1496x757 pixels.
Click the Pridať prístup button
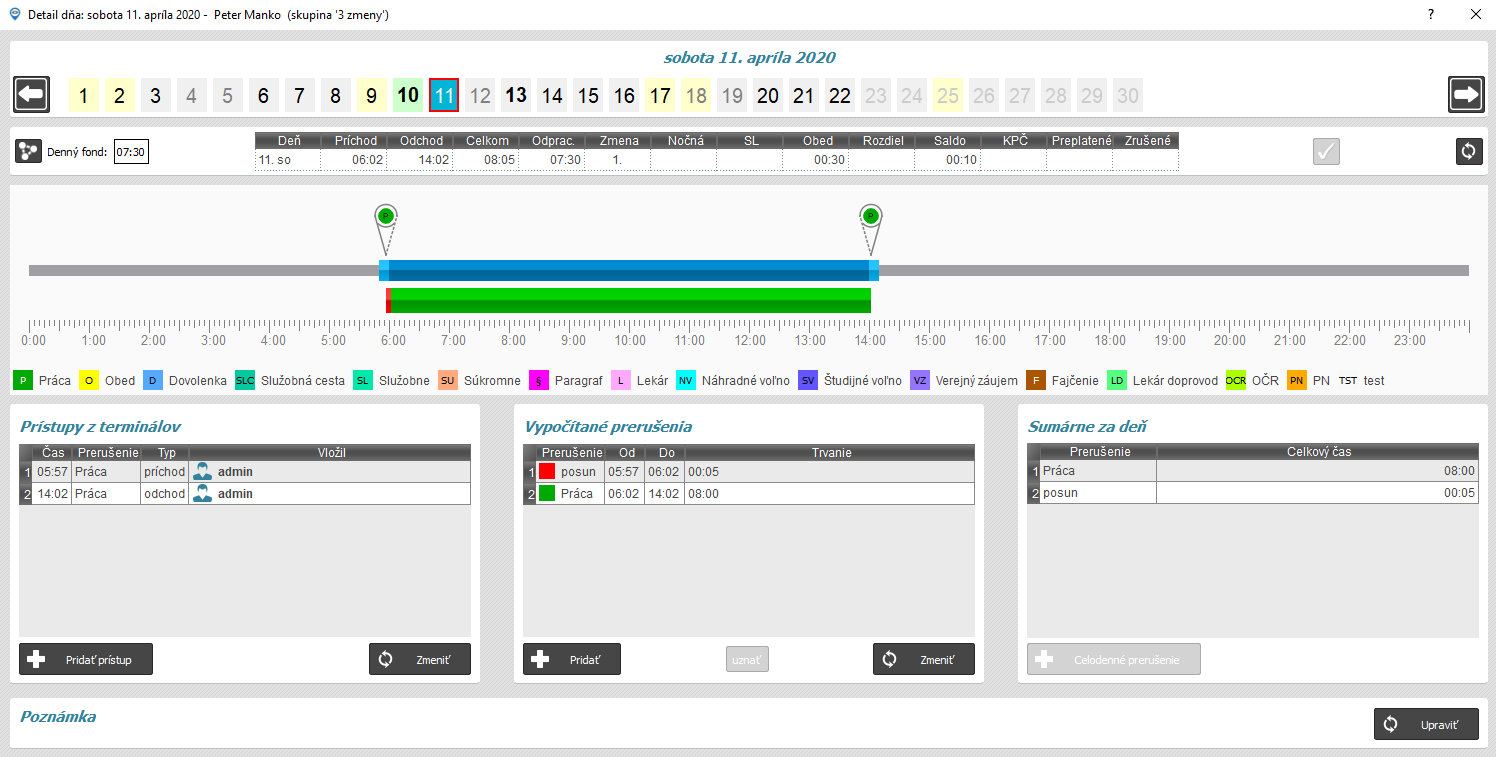click(86, 659)
